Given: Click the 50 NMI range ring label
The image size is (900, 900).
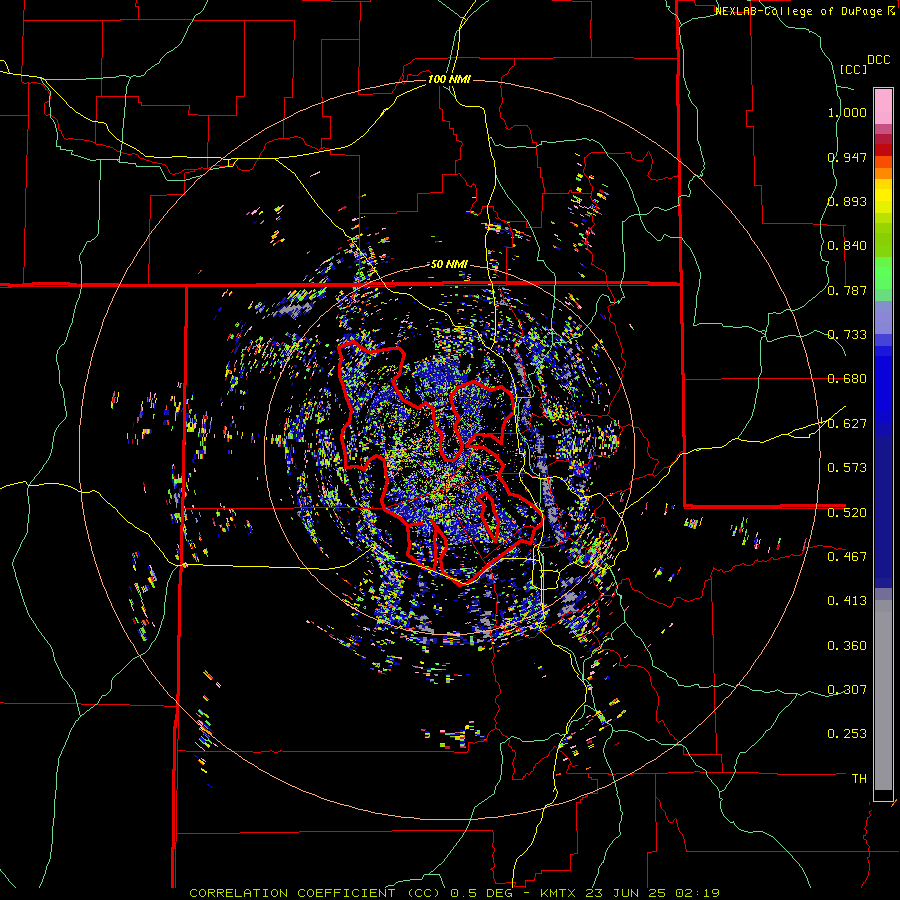Looking at the screenshot, I should click(449, 264).
